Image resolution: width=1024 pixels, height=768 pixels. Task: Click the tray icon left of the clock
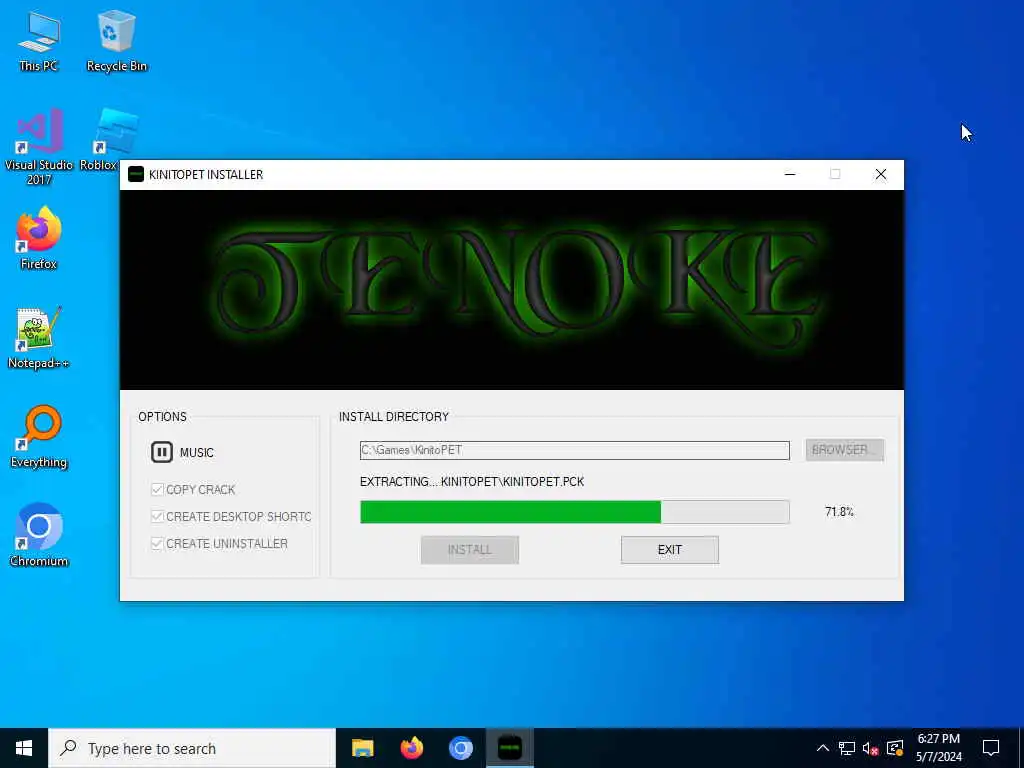click(x=895, y=748)
